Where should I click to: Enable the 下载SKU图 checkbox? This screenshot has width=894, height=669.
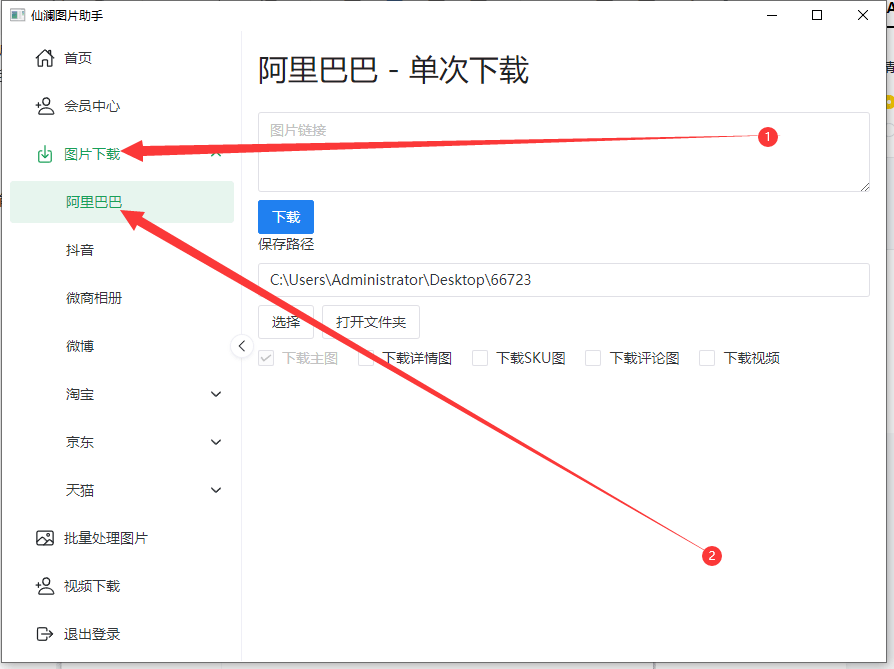click(x=480, y=358)
